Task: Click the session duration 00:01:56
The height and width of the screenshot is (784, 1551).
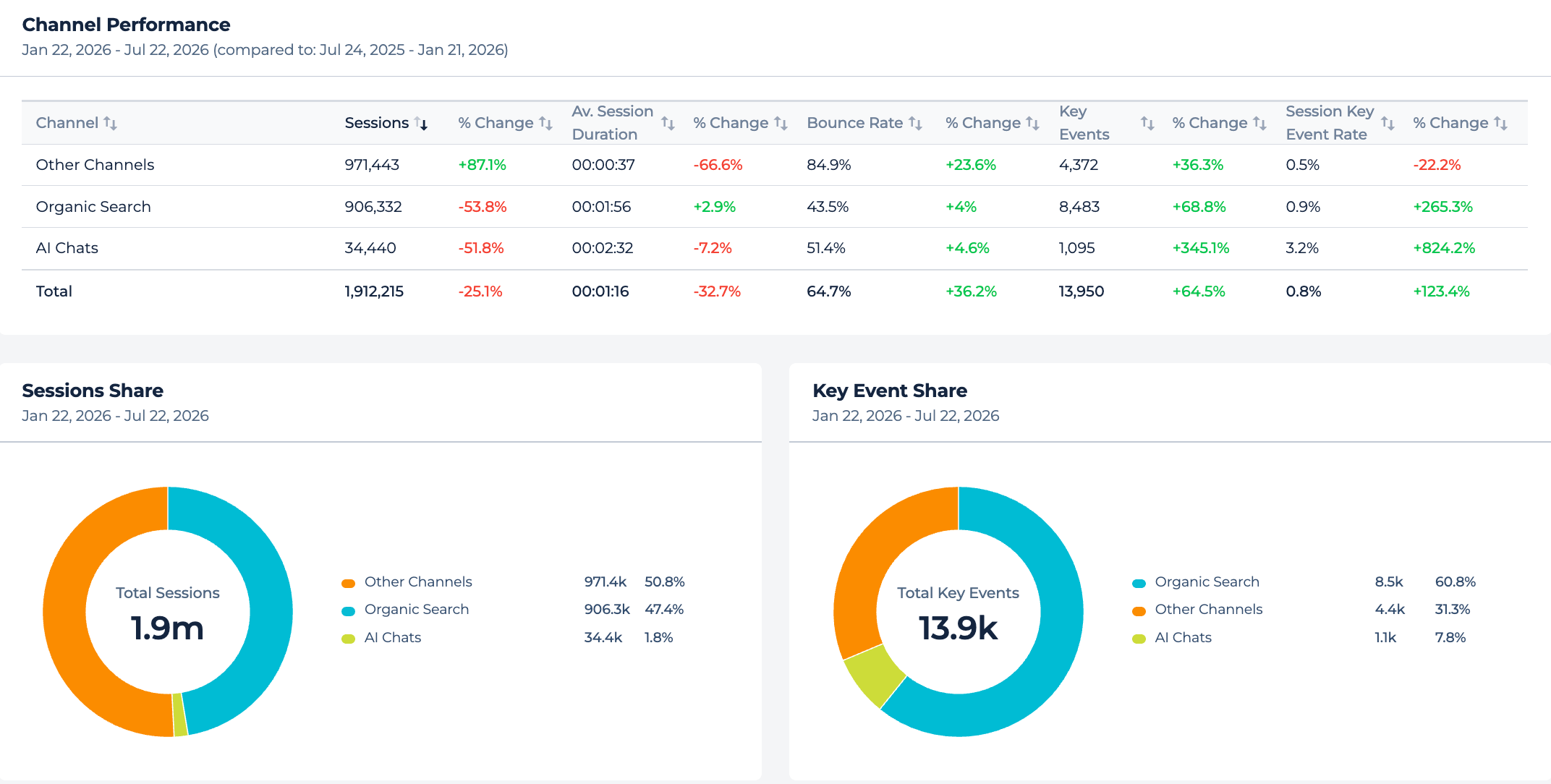Action: pyautogui.click(x=601, y=207)
